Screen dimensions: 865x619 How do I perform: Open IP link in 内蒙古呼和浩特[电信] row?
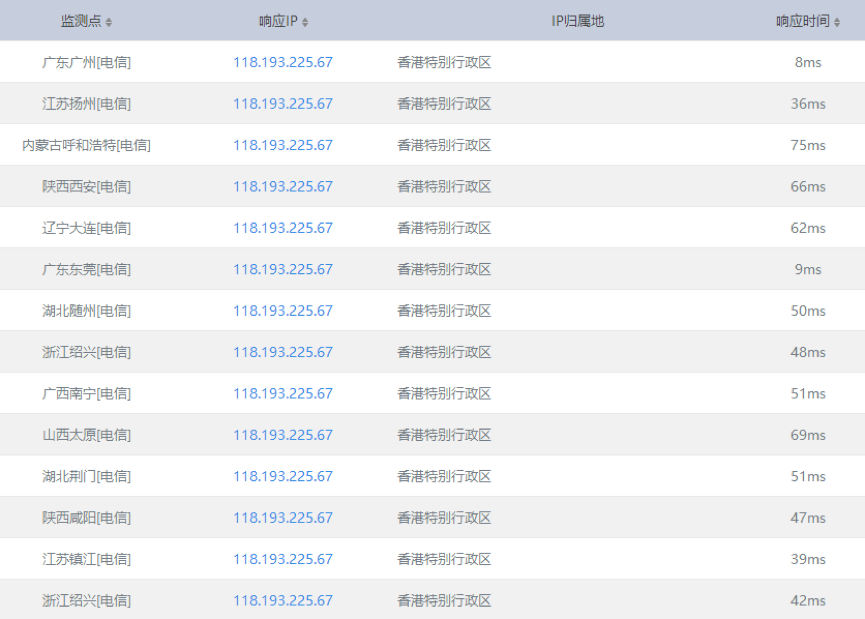[x=283, y=145]
